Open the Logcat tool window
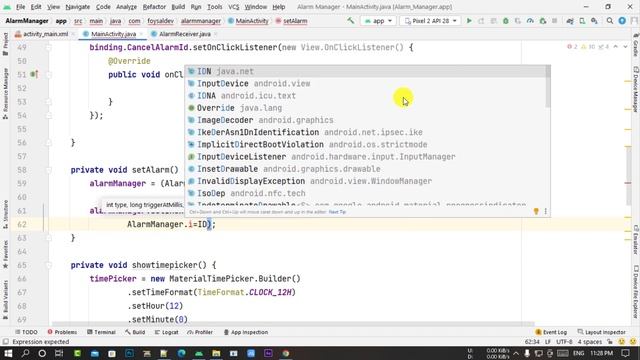The height and width of the screenshot is (360, 640). [167, 332]
